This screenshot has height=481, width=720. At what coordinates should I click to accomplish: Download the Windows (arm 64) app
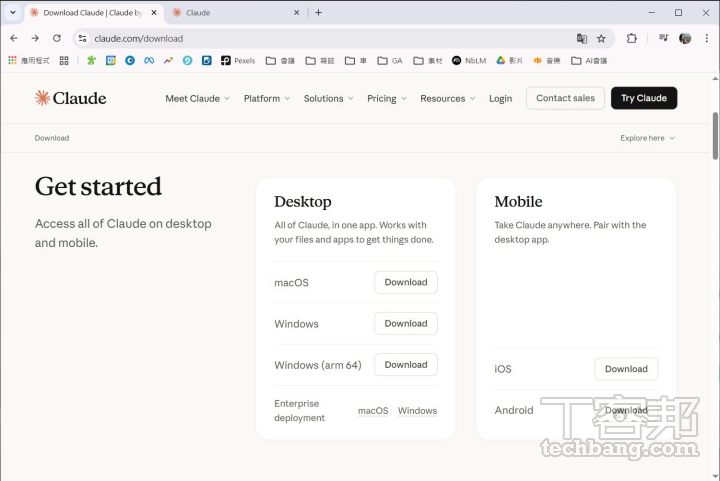pos(406,365)
